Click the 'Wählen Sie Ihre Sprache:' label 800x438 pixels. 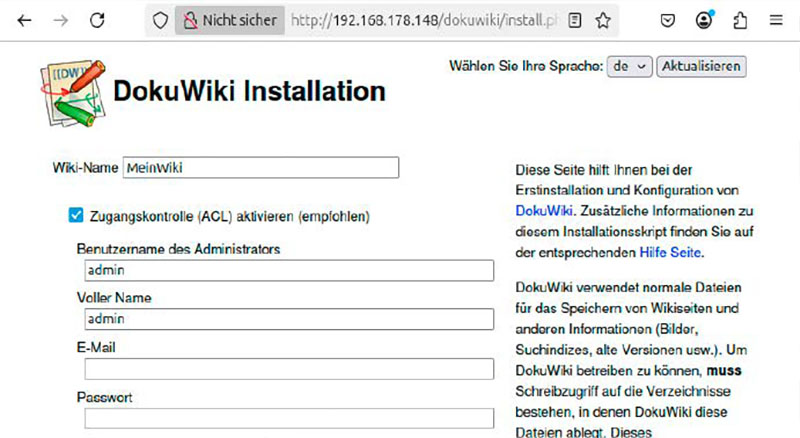[526, 66]
